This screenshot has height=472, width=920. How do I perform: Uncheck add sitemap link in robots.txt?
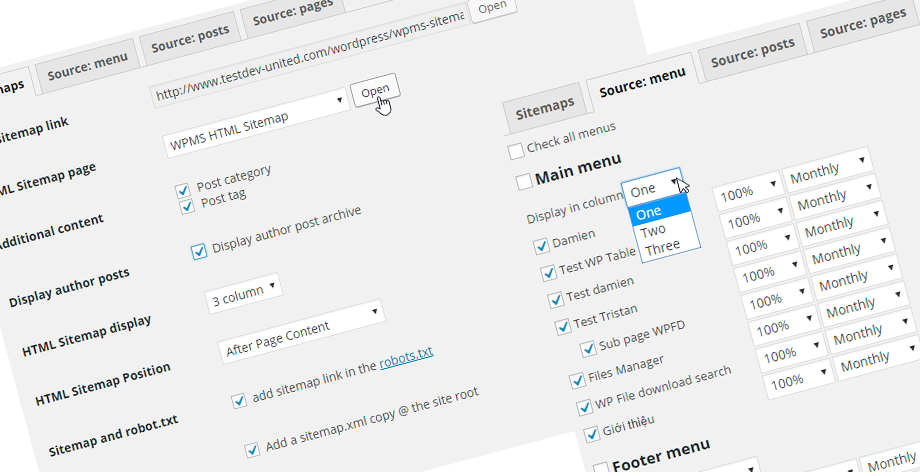[239, 402]
